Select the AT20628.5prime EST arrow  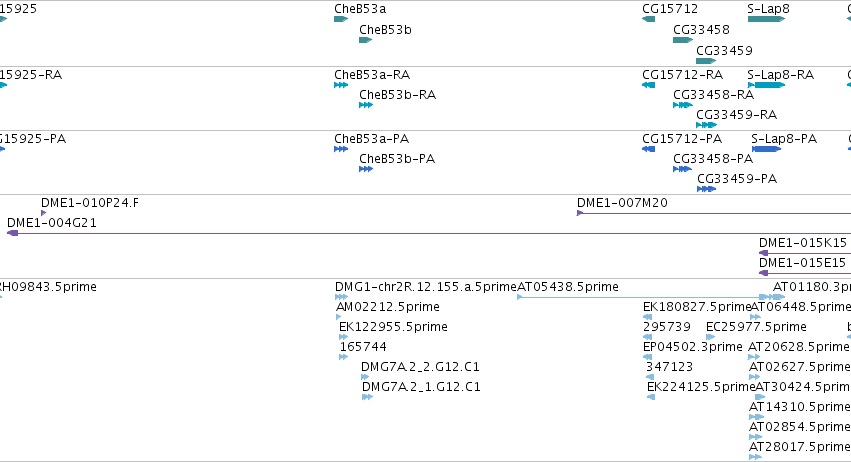coord(754,357)
